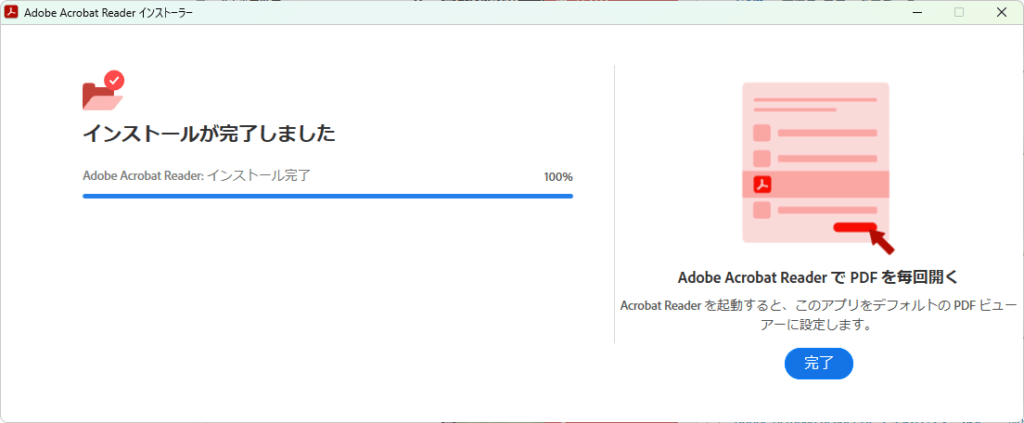Click the white checkmark badge on folder
This screenshot has height=423, width=1024.
click(x=115, y=79)
